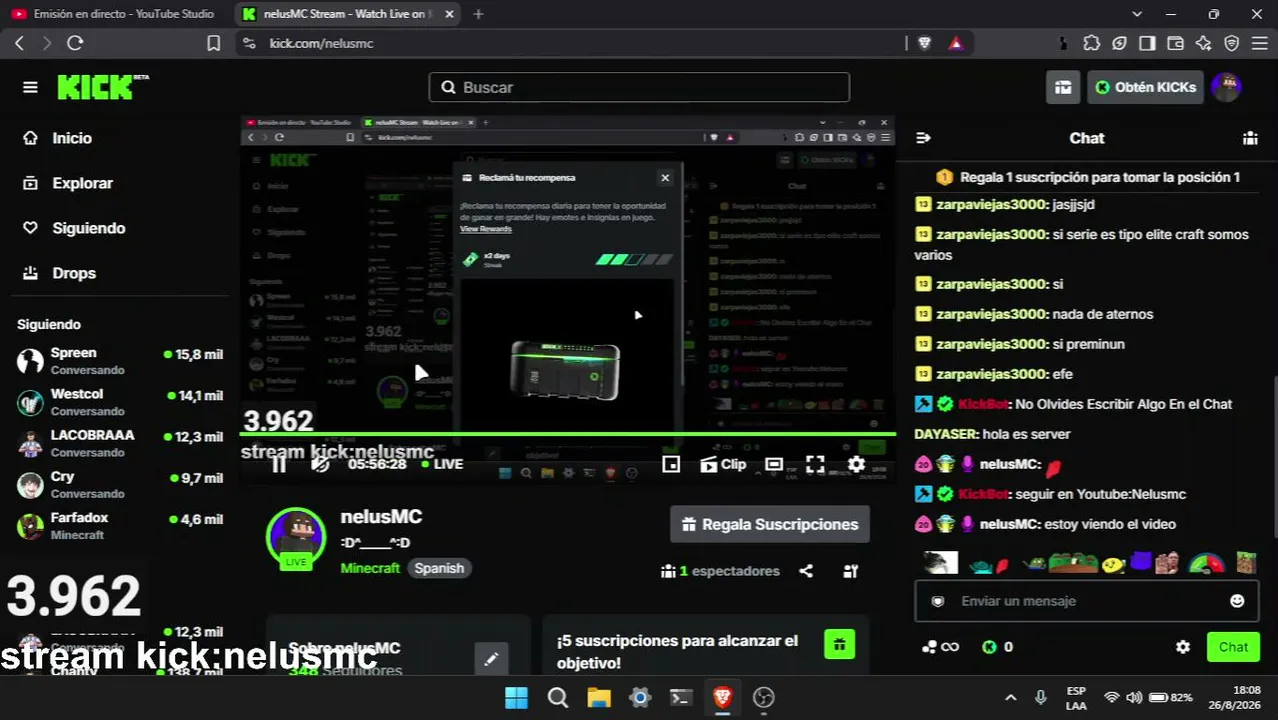The width and height of the screenshot is (1278, 720).
Task: Click the Buscar search field
Action: click(639, 87)
